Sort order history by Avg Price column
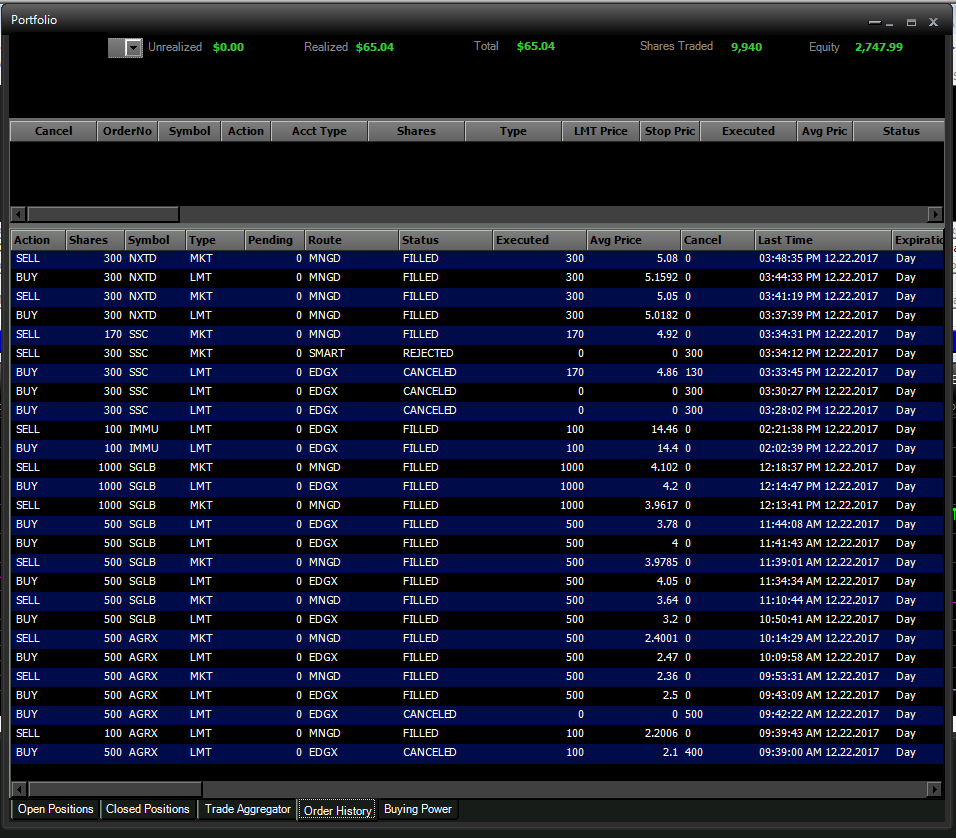Viewport: 956px width, 838px height. click(633, 240)
